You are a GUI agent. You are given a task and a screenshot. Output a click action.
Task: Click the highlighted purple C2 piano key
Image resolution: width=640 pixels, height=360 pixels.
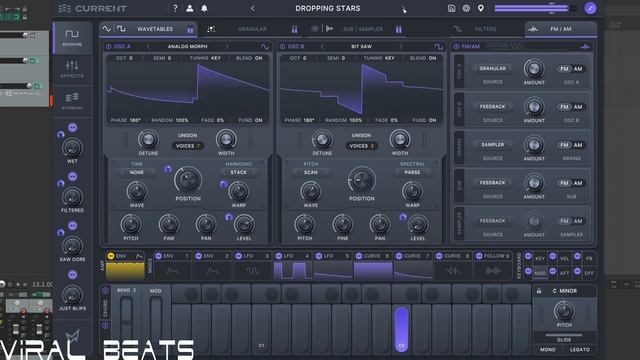[x=402, y=329]
